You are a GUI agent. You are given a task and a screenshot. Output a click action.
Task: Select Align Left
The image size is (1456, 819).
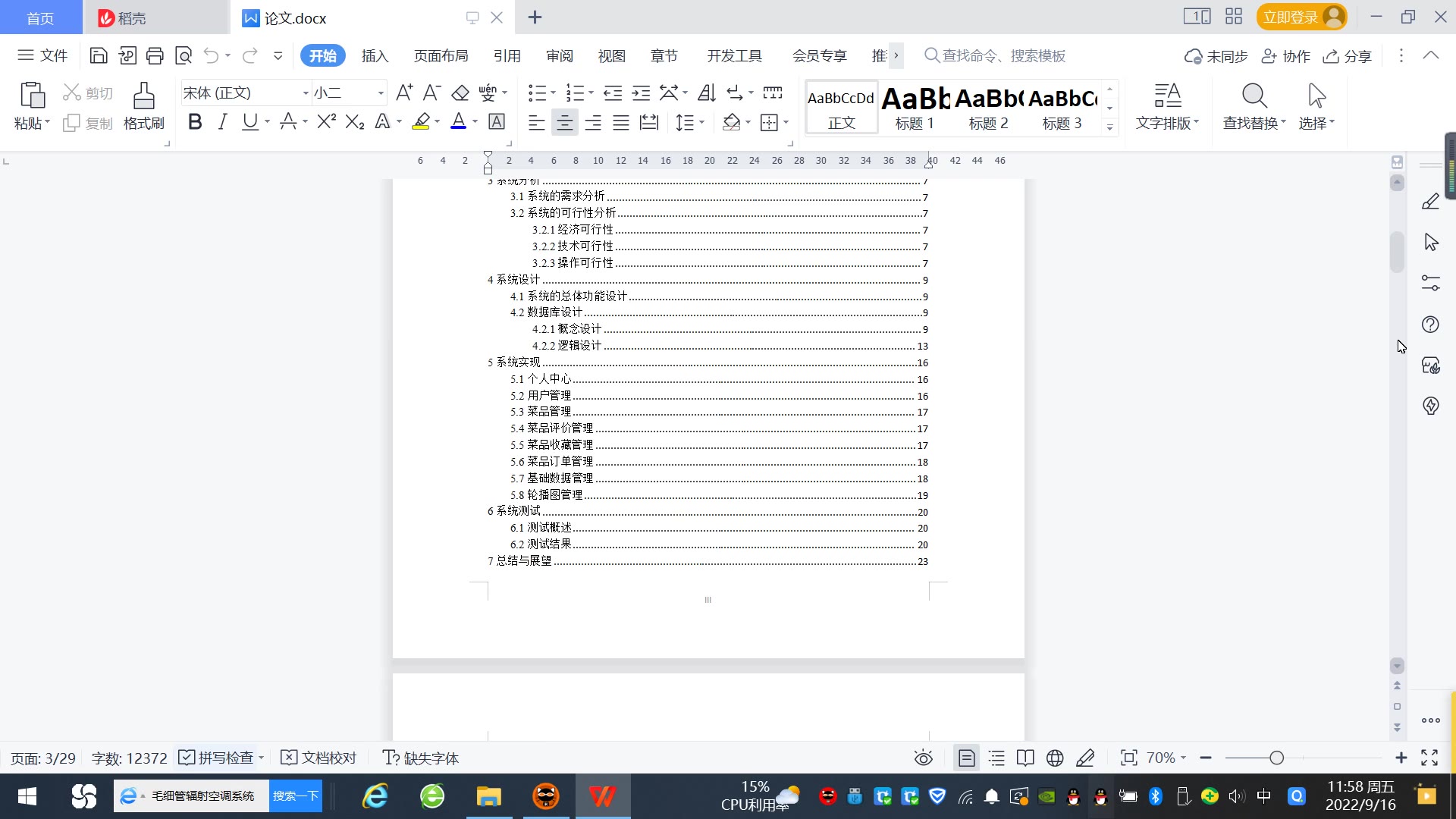pyautogui.click(x=536, y=122)
